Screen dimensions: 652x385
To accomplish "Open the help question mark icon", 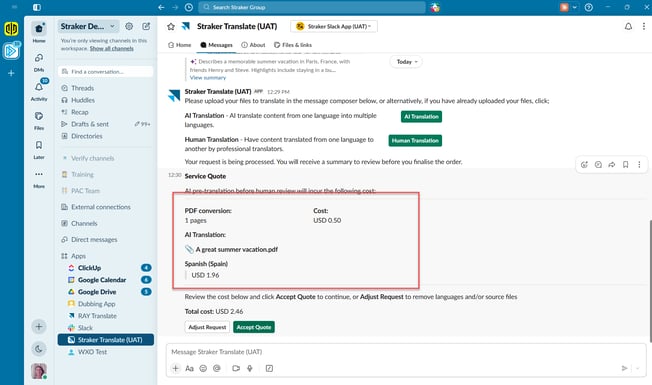I will coord(588,7).
